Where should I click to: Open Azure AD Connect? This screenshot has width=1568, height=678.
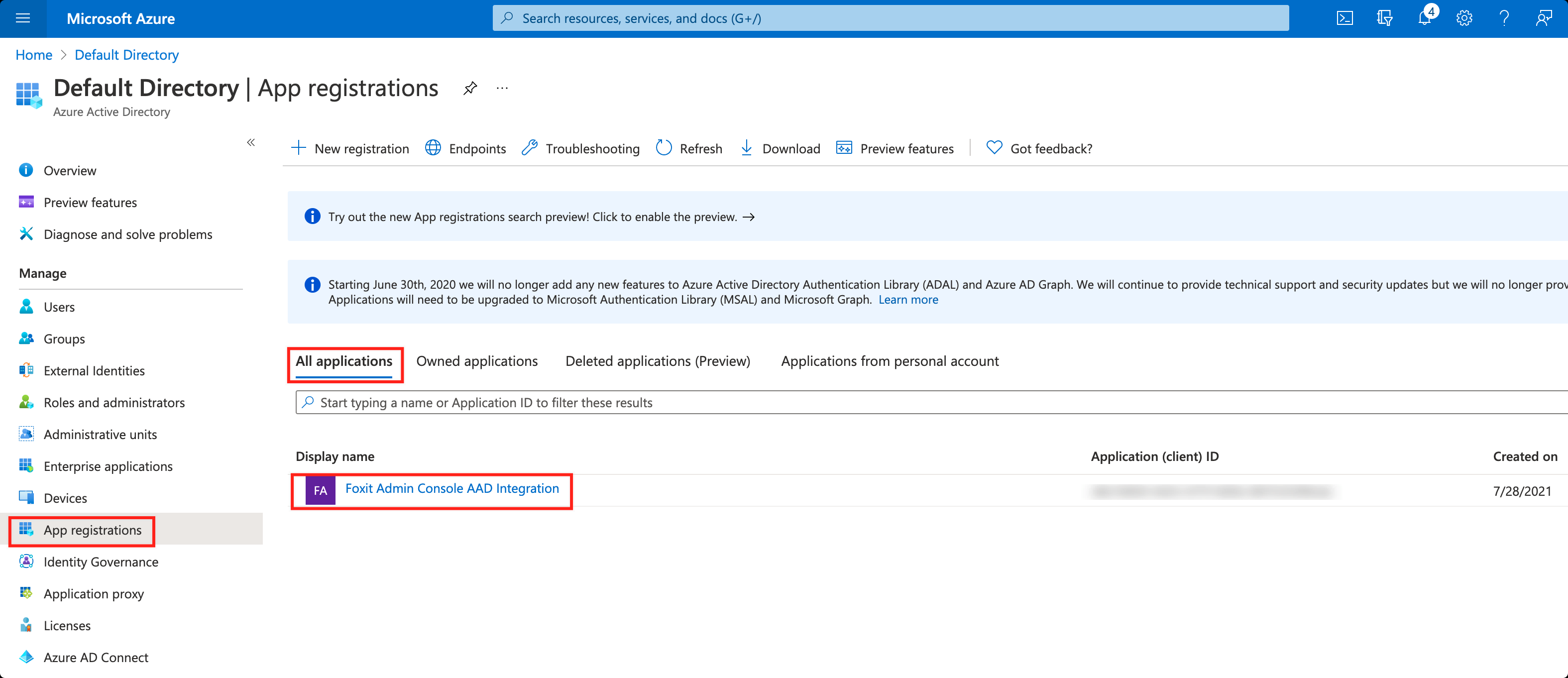click(x=96, y=657)
